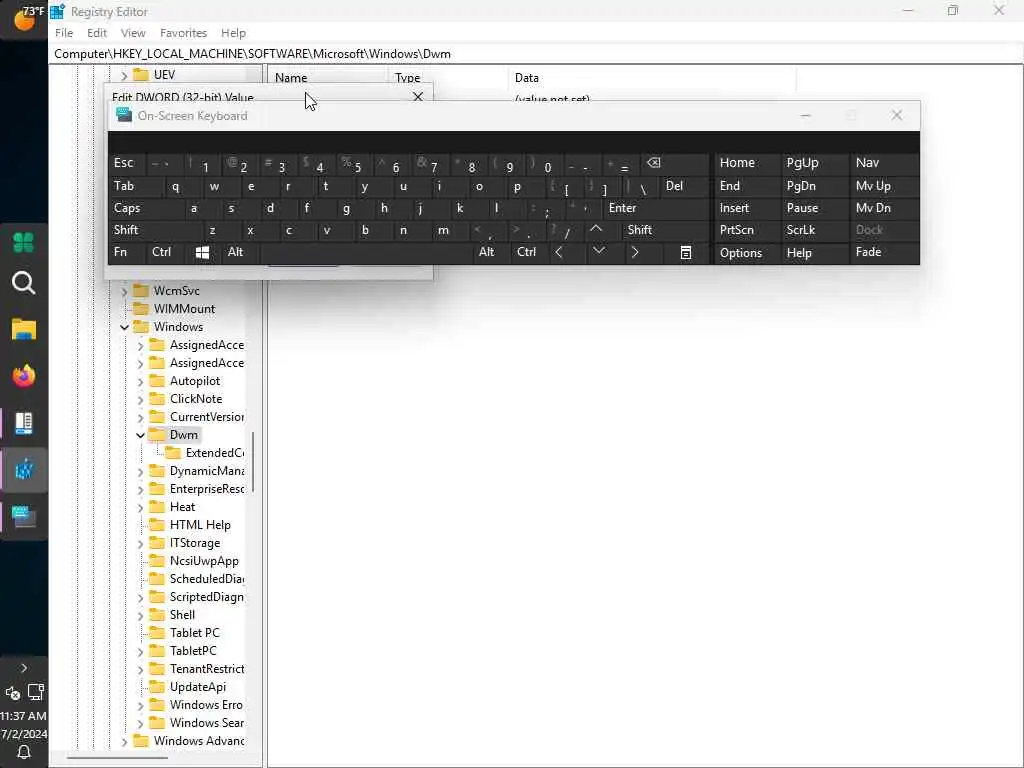Hit the right arrow key on the On-Screen Keyboard

coord(635,252)
